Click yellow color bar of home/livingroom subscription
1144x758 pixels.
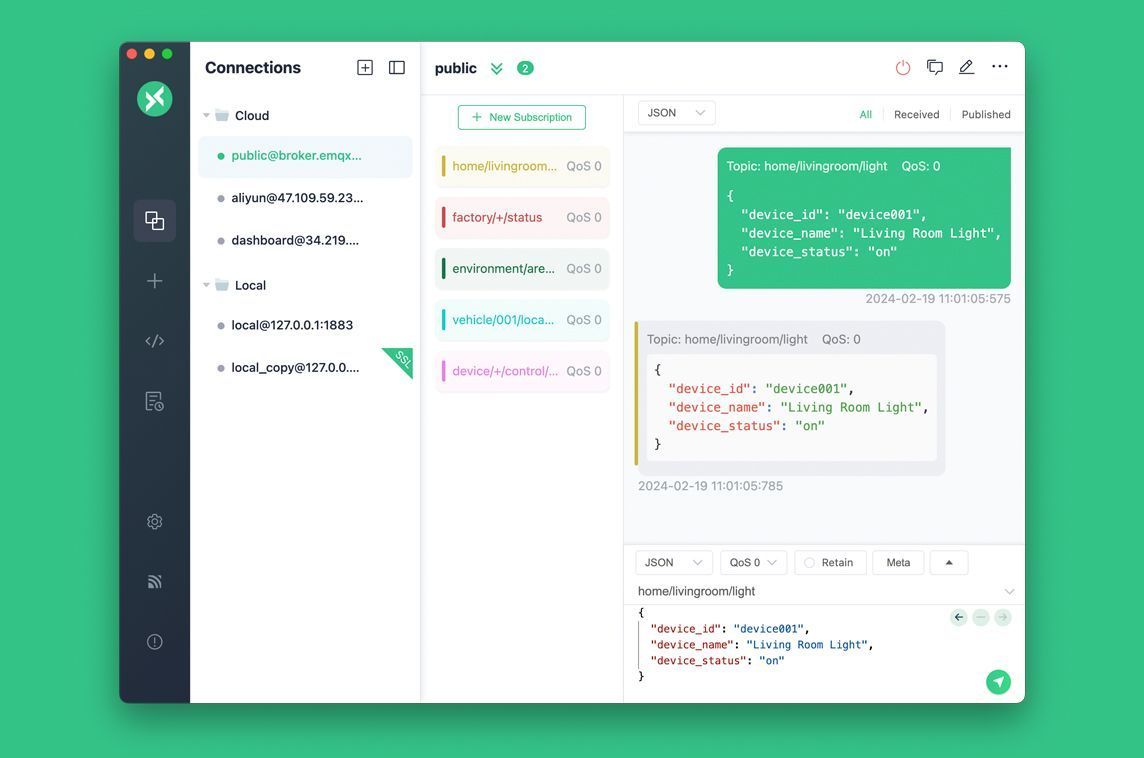pyautogui.click(x=444, y=166)
